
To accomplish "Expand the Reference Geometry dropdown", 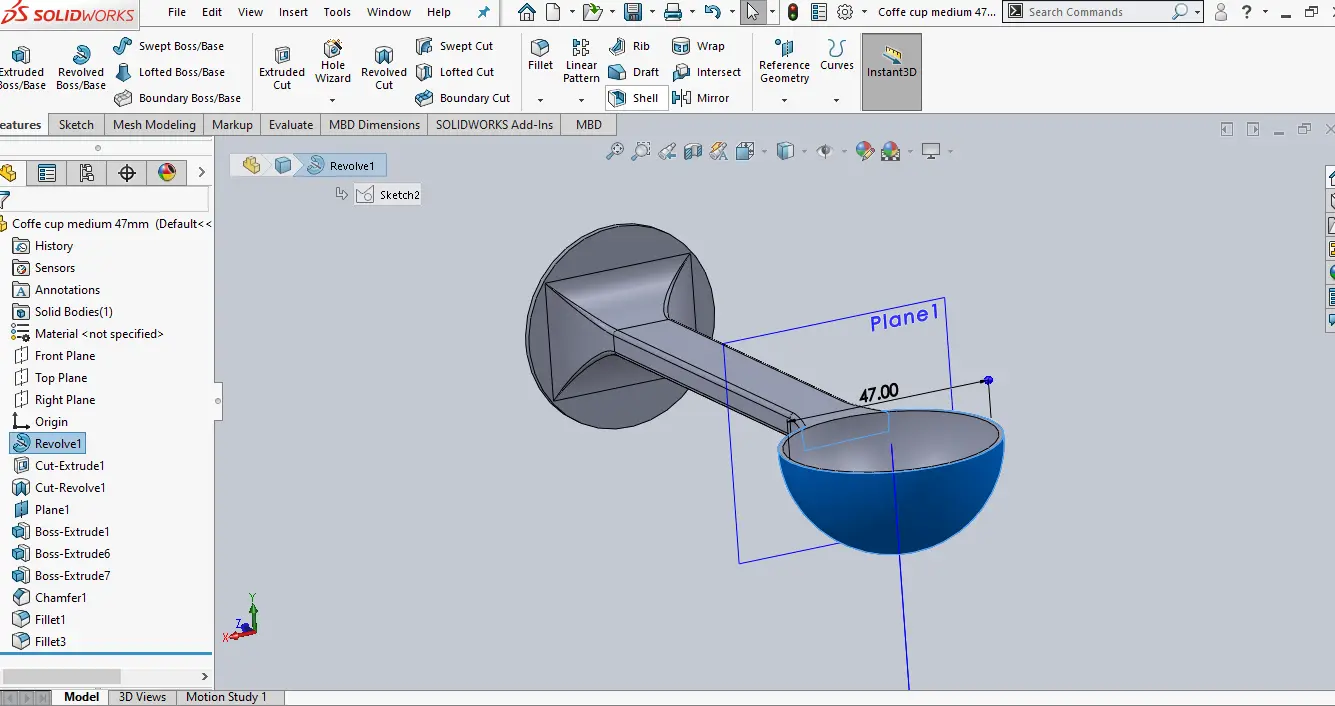I will coord(784,100).
